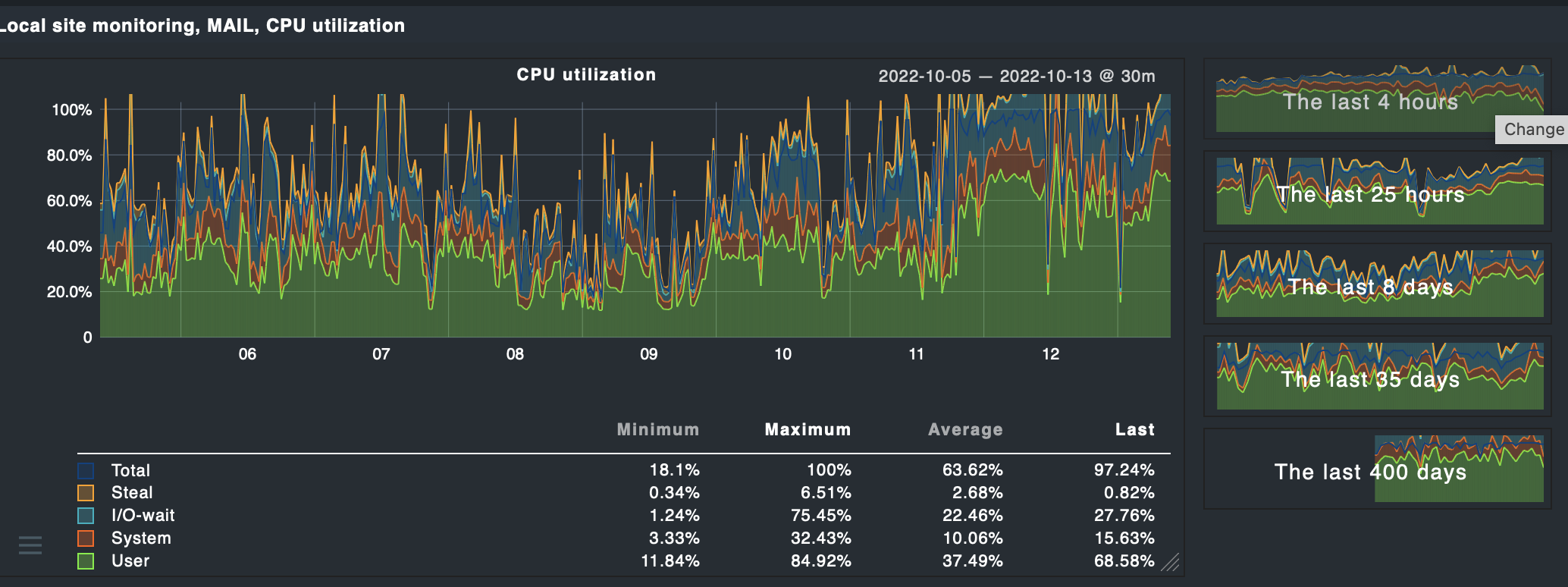Click the Total average value 63.62%

click(972, 471)
